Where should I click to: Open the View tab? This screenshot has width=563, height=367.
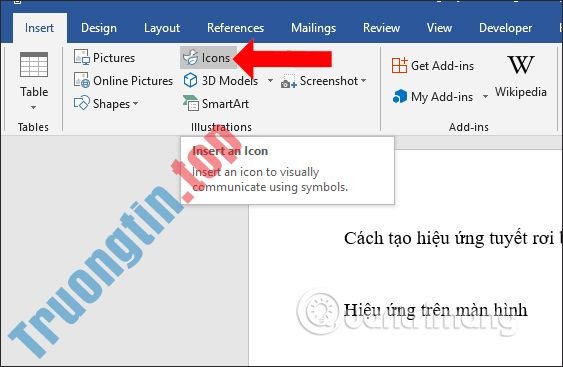439,28
